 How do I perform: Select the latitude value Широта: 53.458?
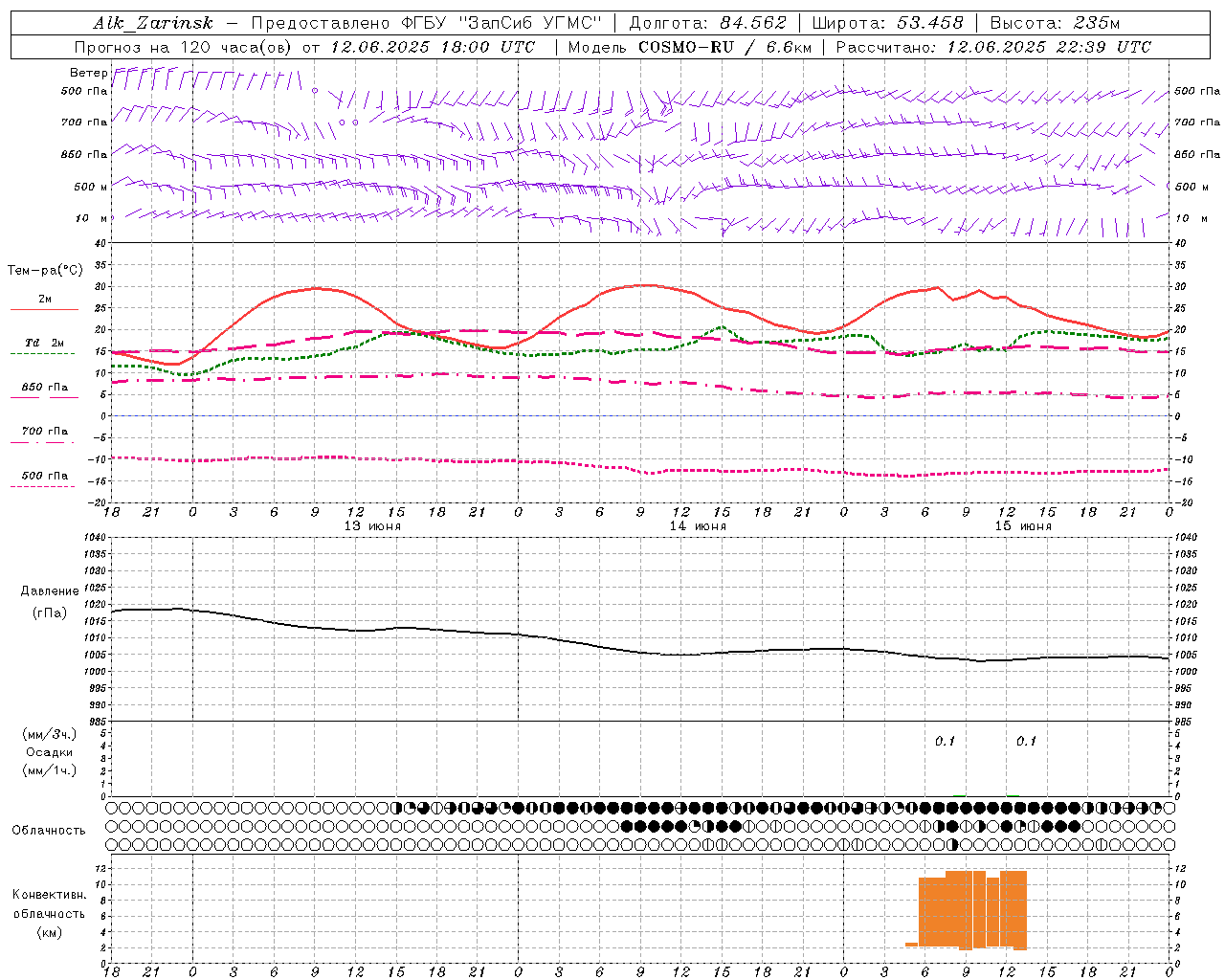pyautogui.click(x=887, y=23)
